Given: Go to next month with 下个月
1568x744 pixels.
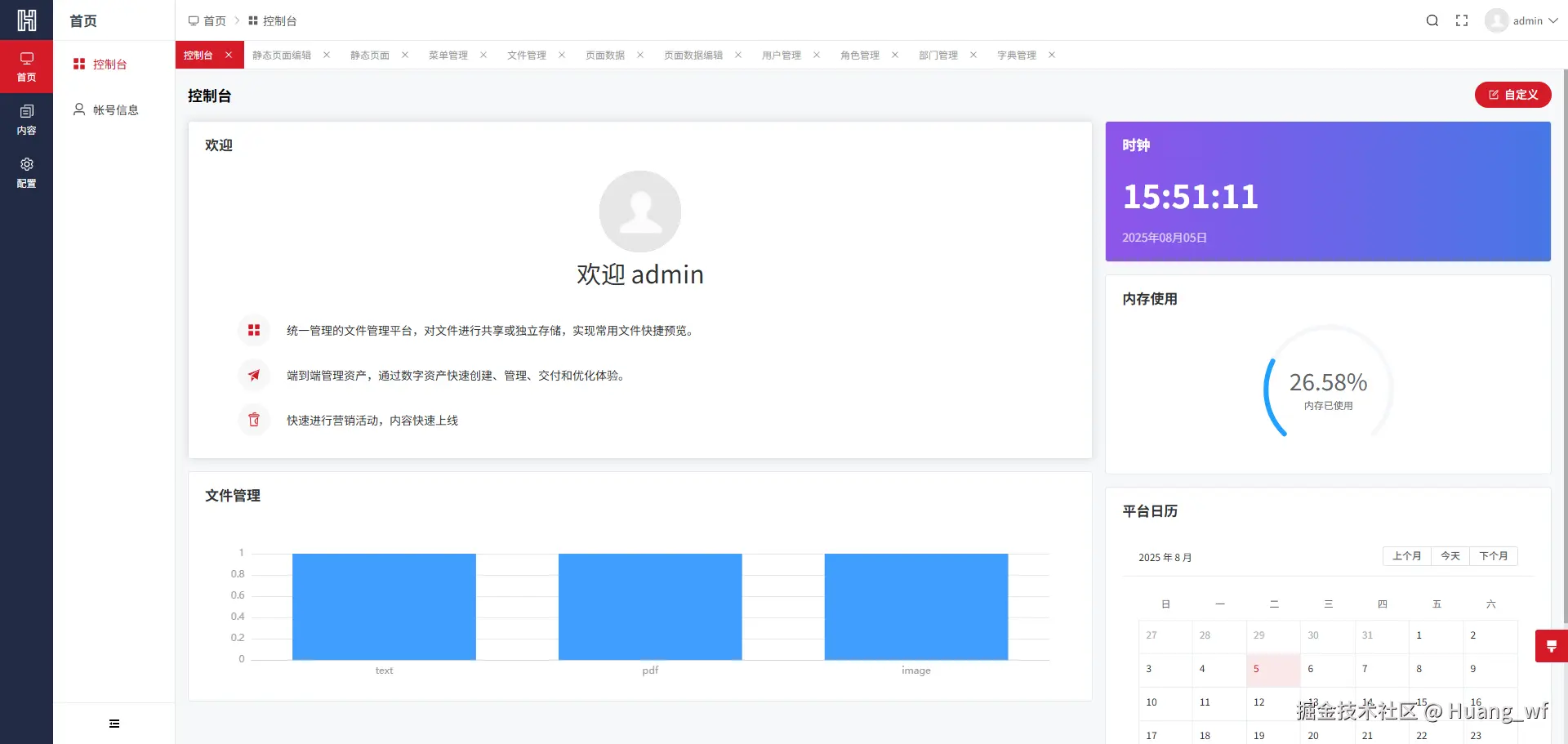Looking at the screenshot, I should click(x=1494, y=556).
